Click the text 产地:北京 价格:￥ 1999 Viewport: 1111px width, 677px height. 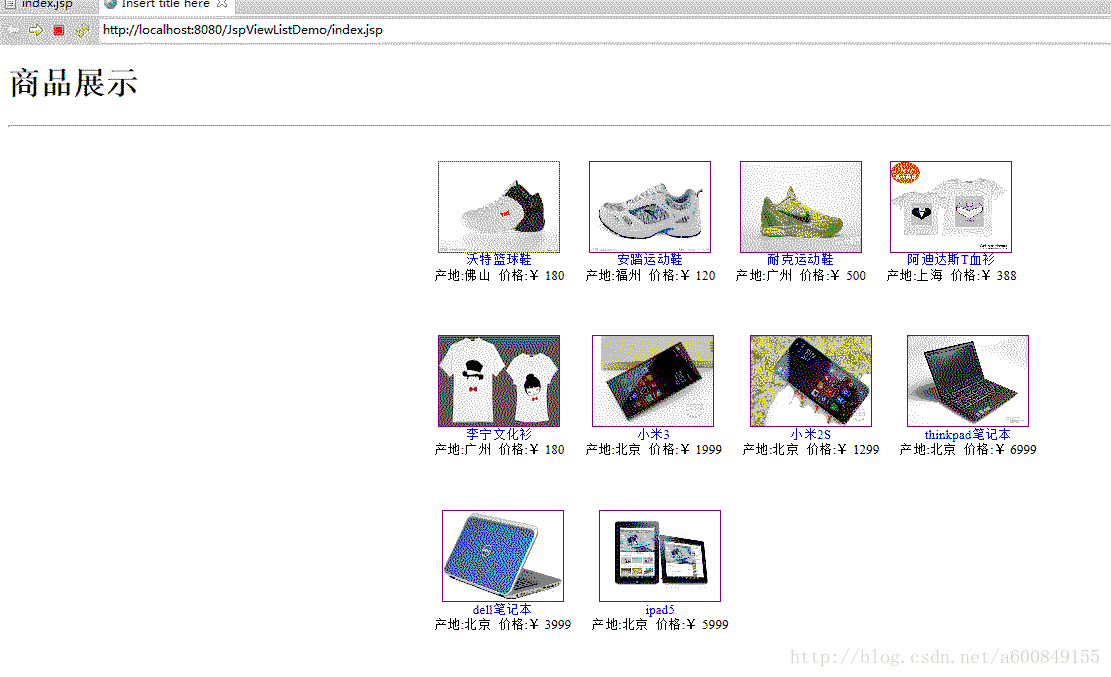pyautogui.click(x=653, y=449)
